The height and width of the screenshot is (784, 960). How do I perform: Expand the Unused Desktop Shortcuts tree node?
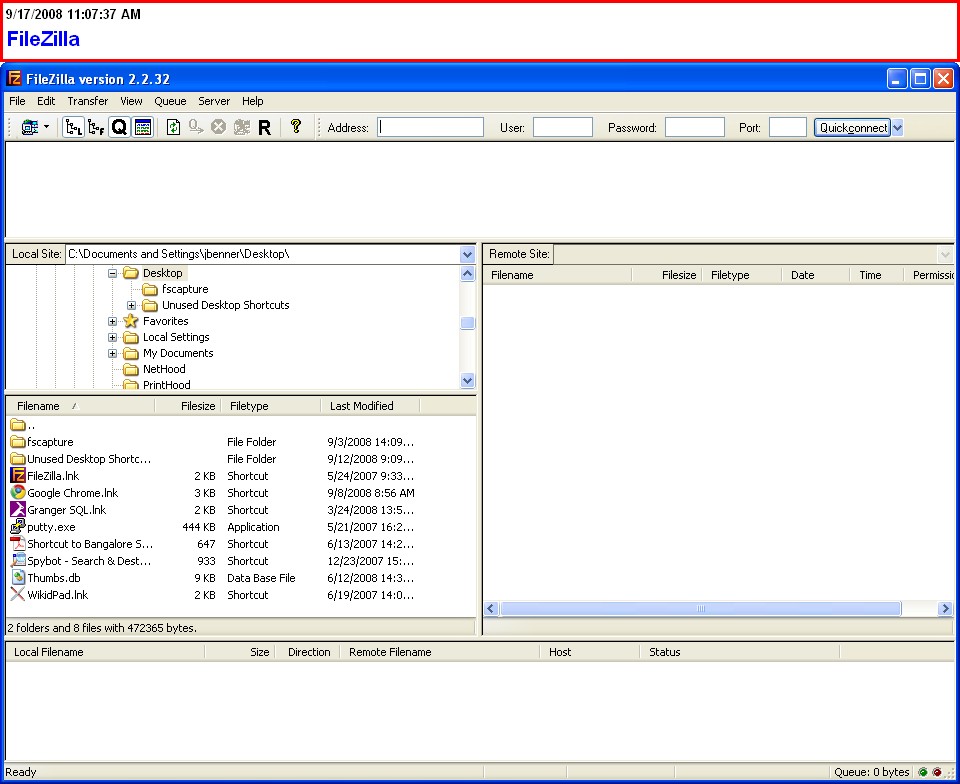(132, 305)
